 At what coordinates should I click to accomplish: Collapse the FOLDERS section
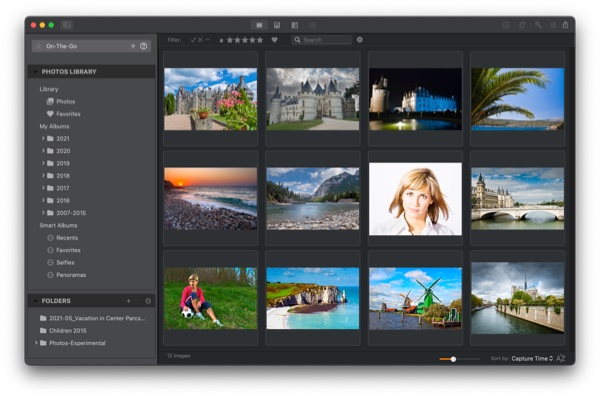pyautogui.click(x=35, y=301)
